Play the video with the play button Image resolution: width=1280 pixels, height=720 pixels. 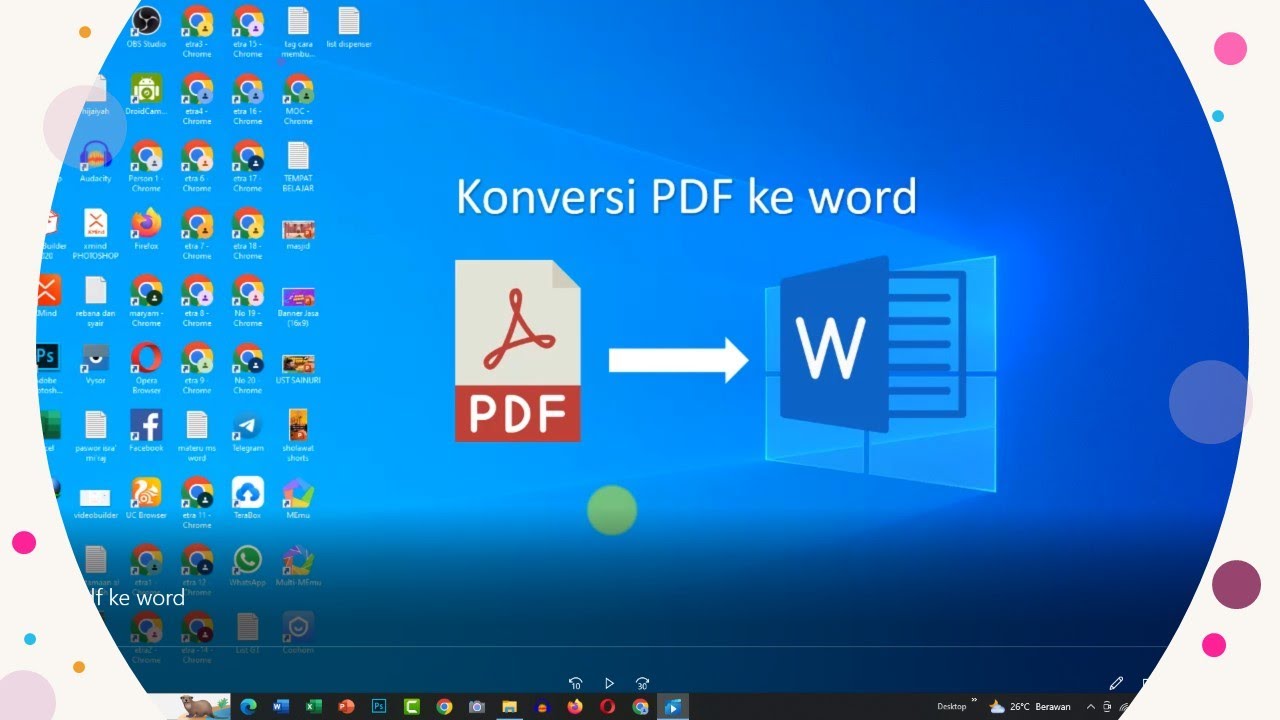(609, 684)
